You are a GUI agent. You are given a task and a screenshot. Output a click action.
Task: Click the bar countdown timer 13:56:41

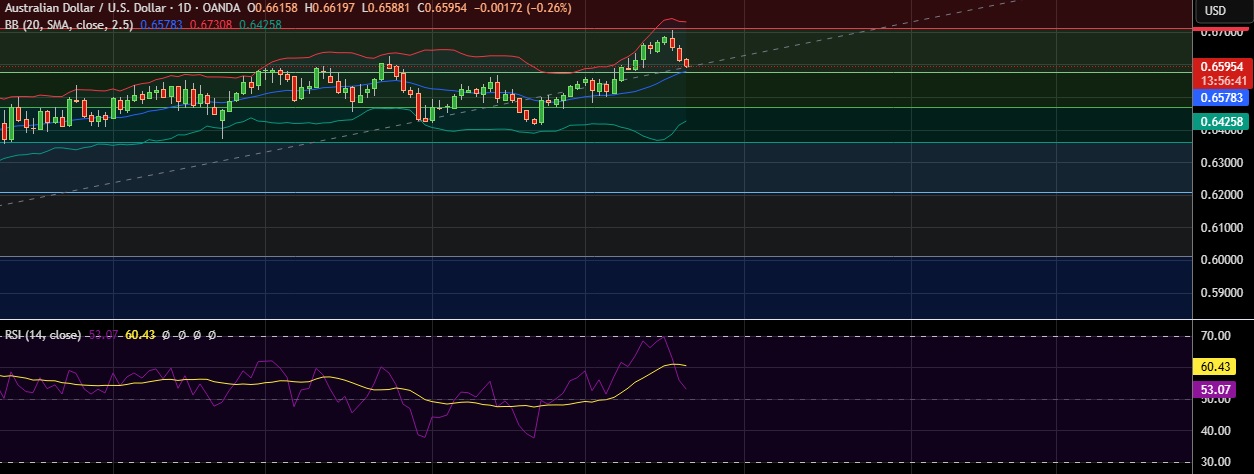click(1222, 81)
